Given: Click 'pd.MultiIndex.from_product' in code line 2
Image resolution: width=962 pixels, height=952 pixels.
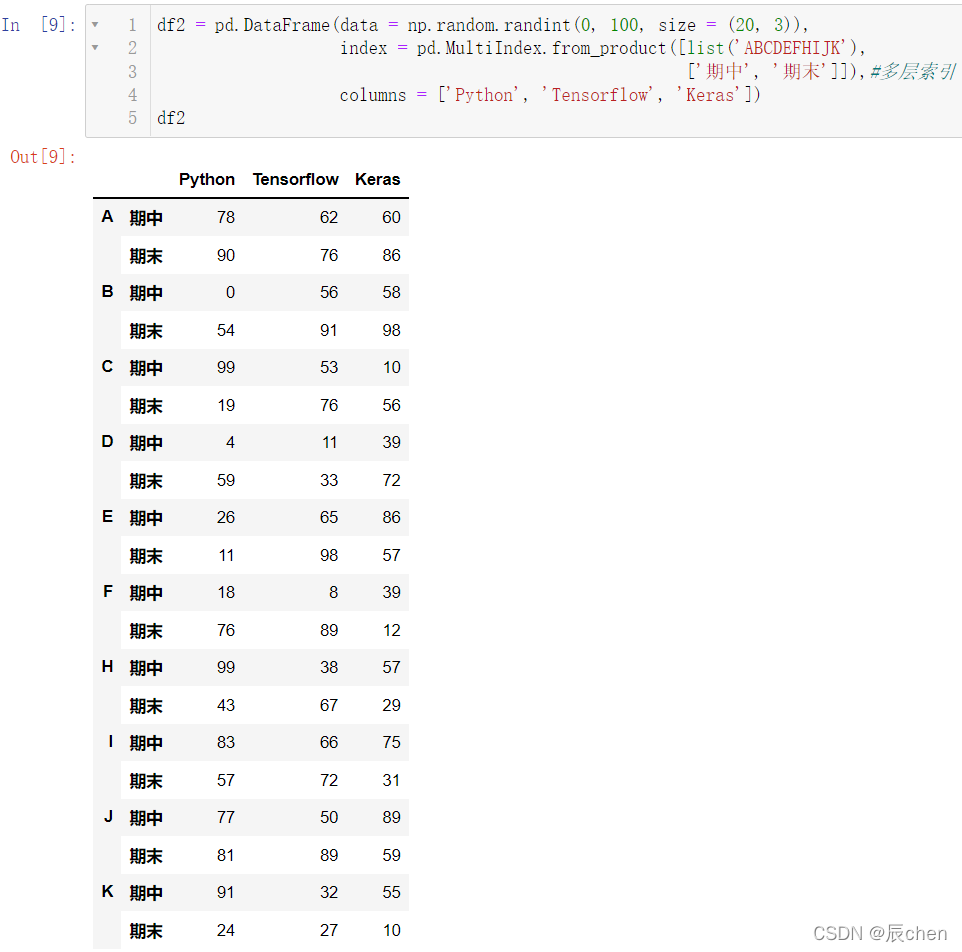Looking at the screenshot, I should coord(541,48).
